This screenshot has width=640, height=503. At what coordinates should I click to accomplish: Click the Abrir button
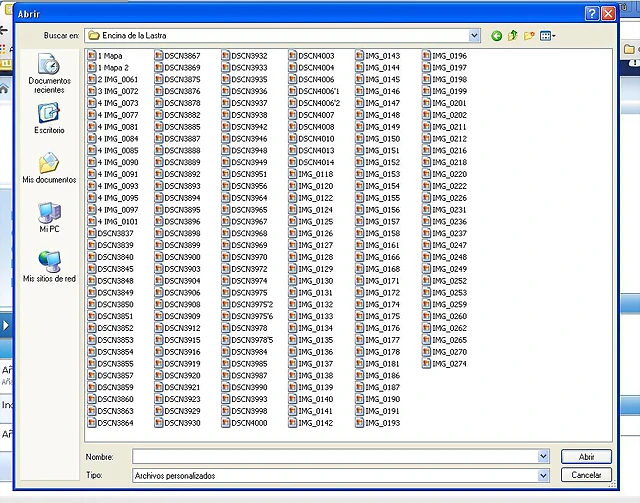(x=586, y=456)
